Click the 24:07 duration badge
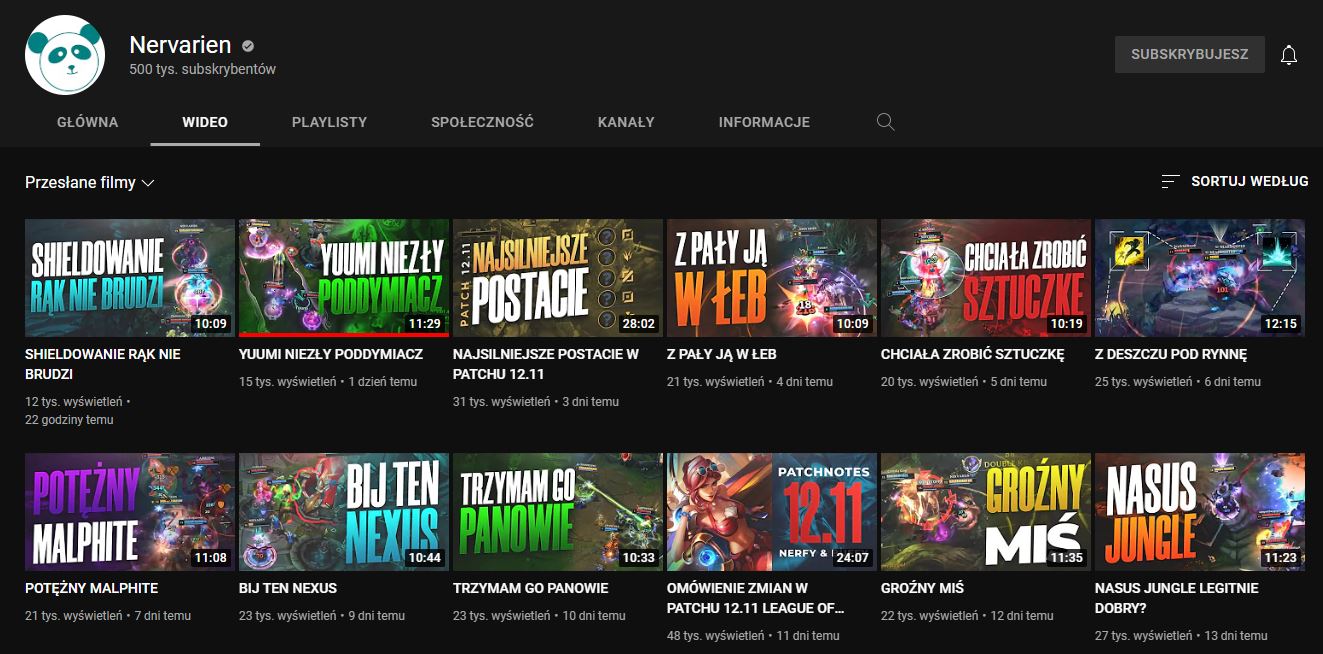1323x654 pixels. tap(852, 558)
